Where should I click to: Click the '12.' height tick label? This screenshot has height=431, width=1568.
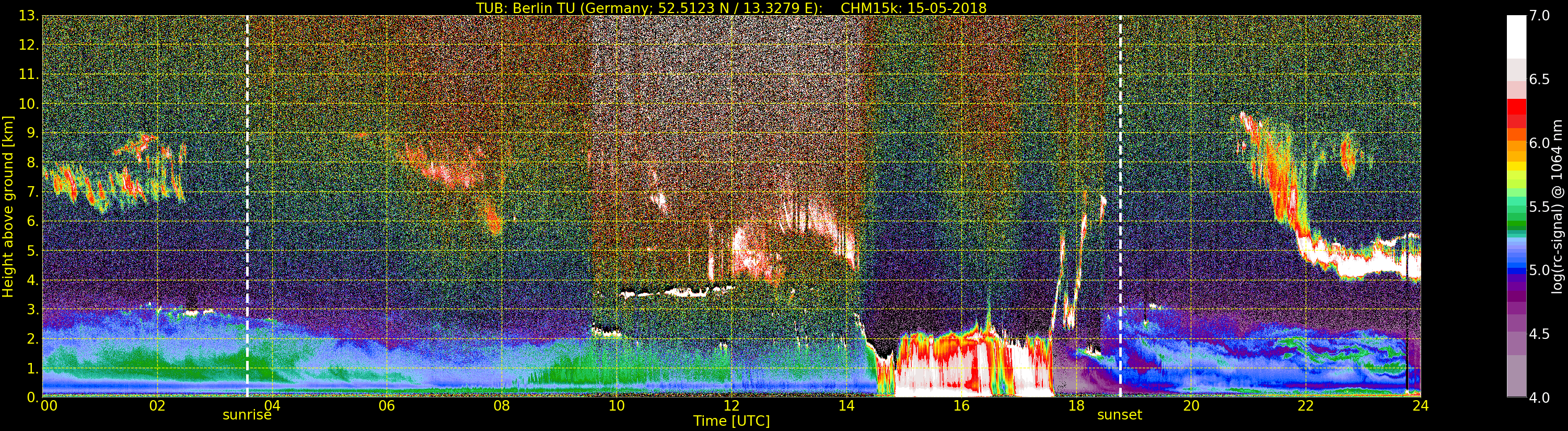tap(29, 45)
